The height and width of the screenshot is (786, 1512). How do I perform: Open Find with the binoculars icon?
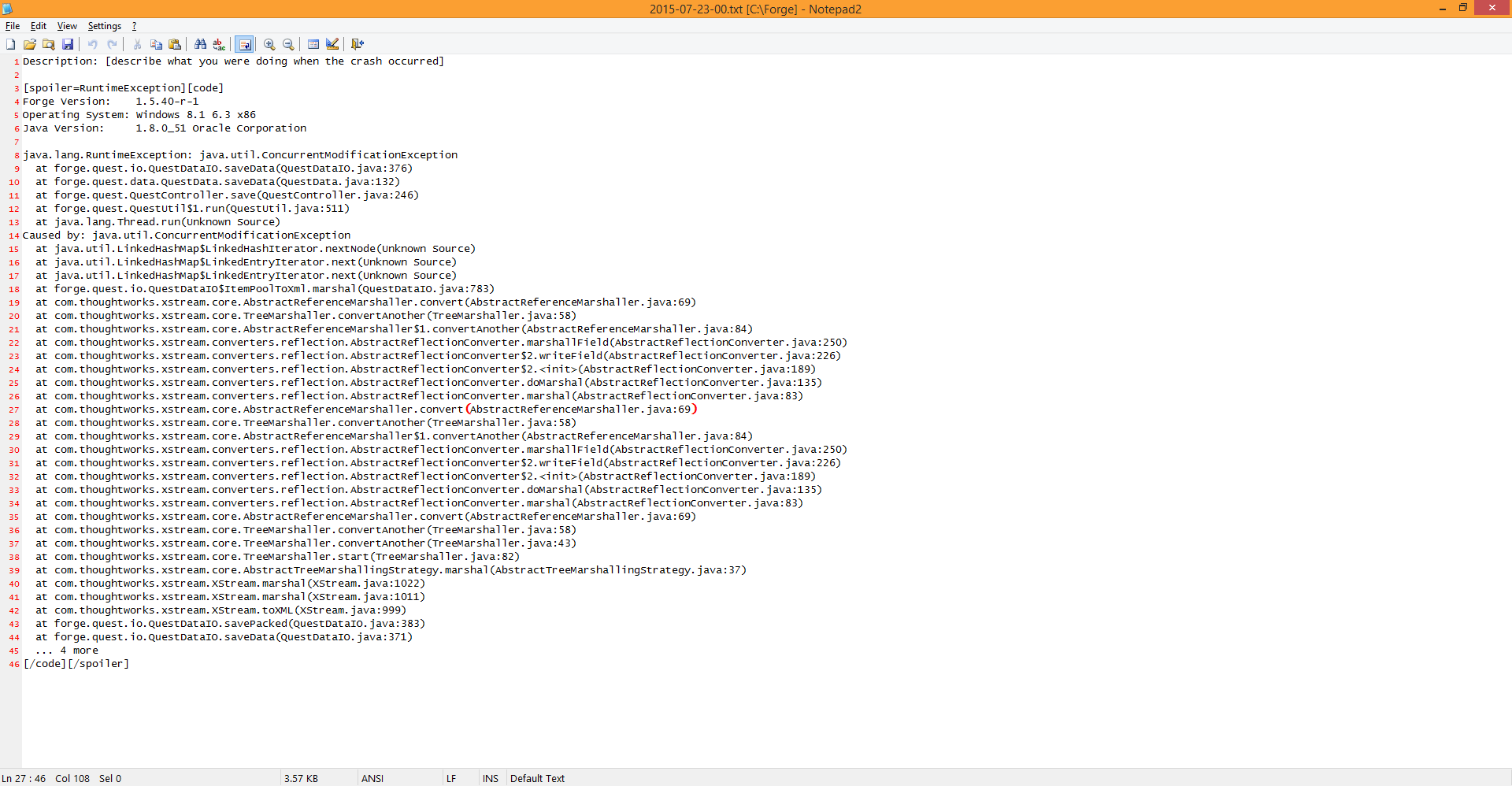pos(200,44)
